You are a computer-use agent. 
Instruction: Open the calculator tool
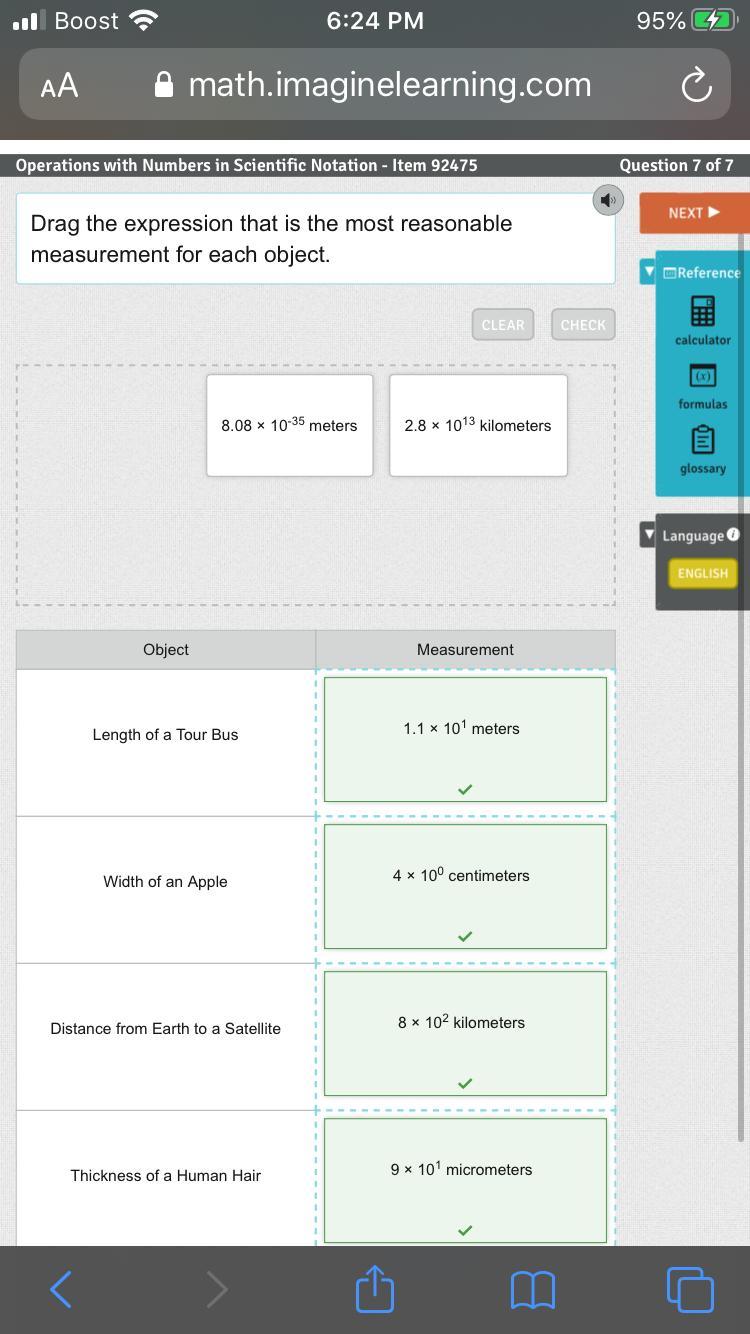click(x=702, y=320)
